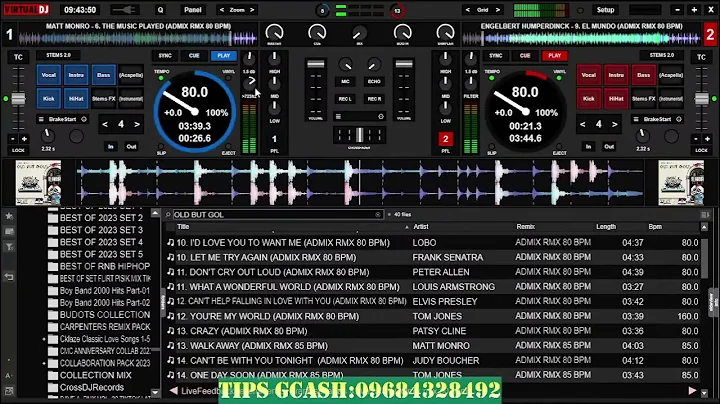This screenshot has width=720, height=404.
Task: Click the music note icon beside CRAZY track
Action: (x=171, y=331)
